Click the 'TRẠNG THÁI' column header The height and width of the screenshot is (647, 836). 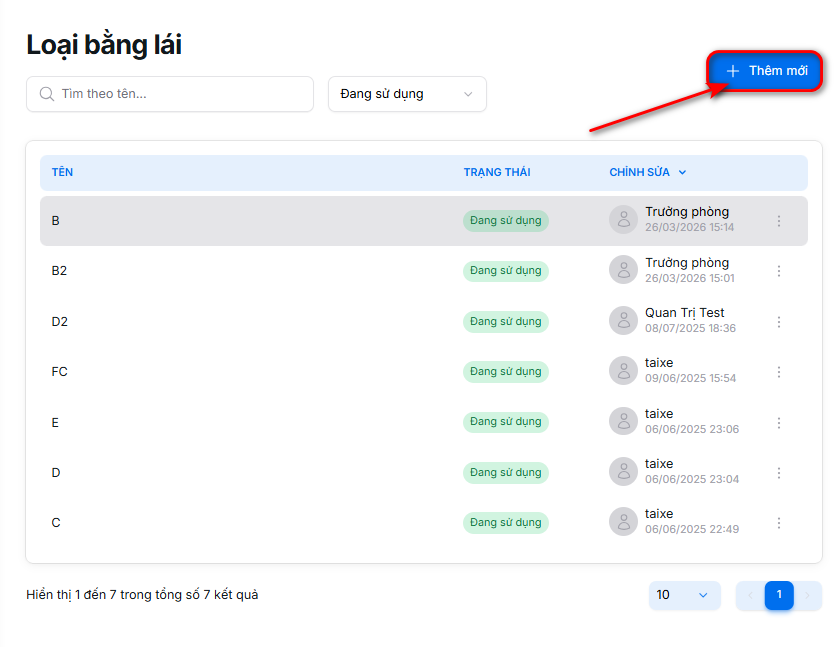coord(496,172)
